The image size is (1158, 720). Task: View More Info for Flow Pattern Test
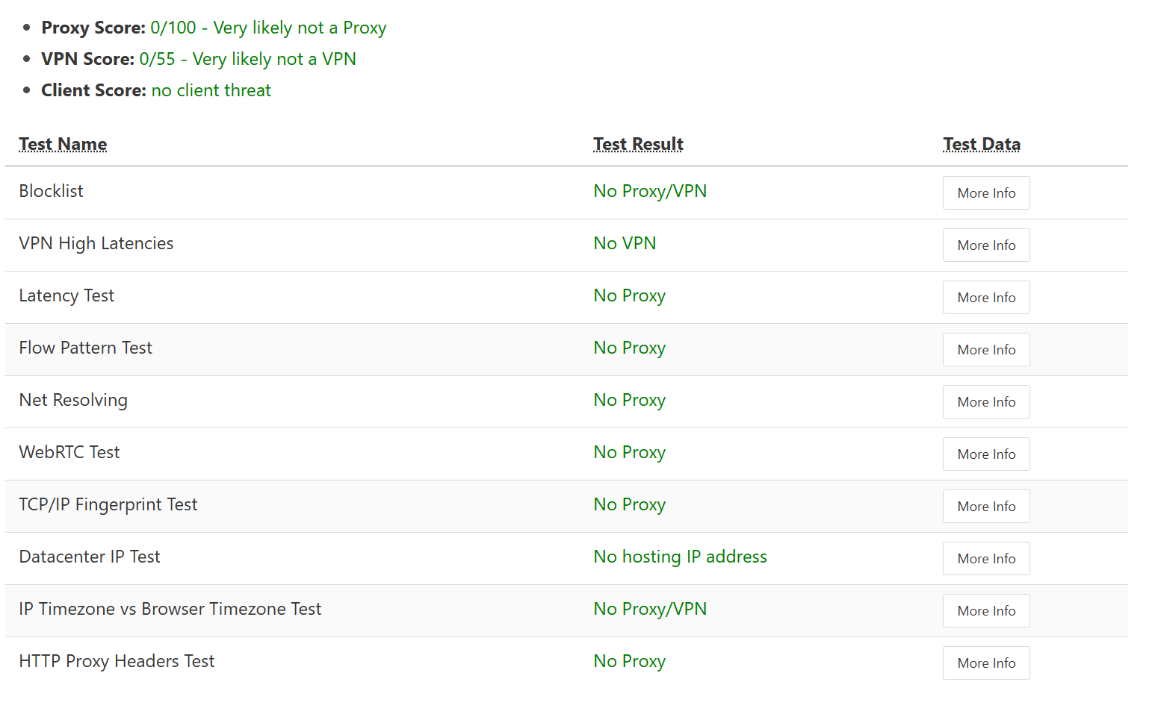coord(986,349)
